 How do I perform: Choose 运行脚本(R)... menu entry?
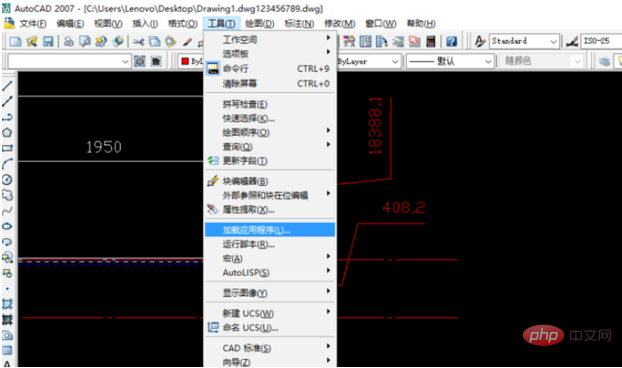[x=270, y=244]
